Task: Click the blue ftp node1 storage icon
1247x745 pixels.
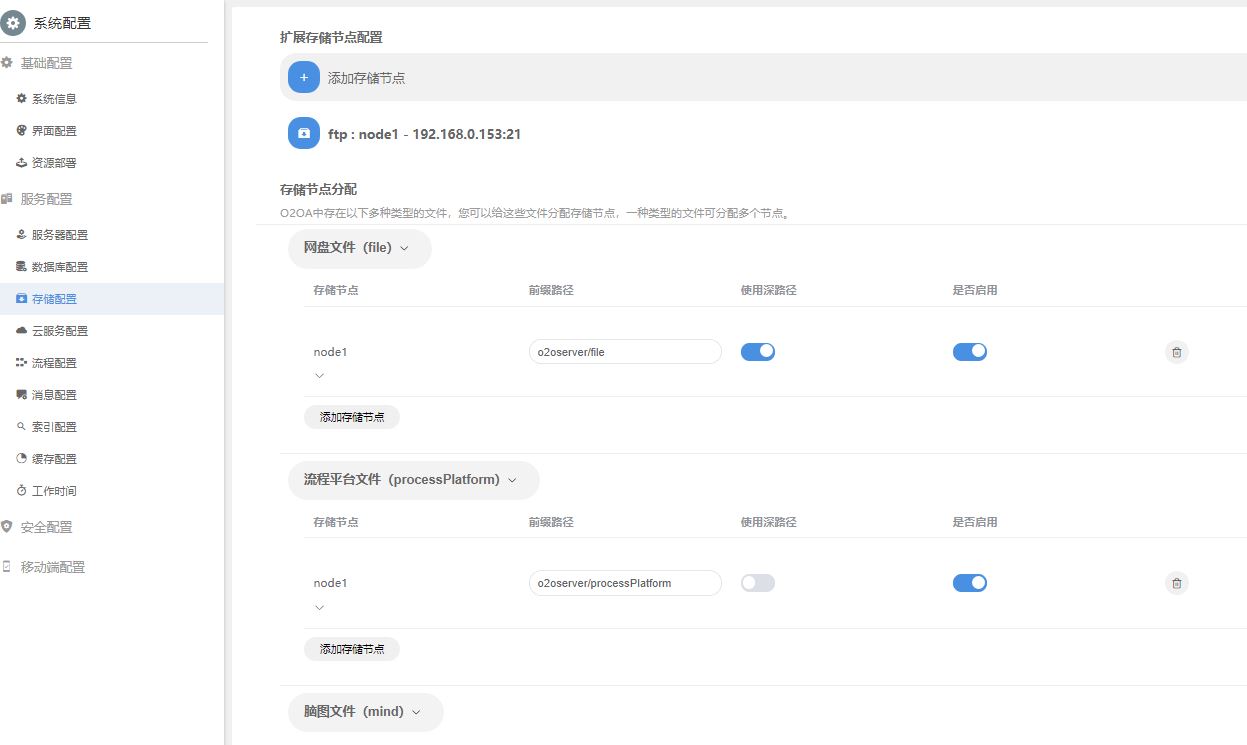Action: point(304,133)
